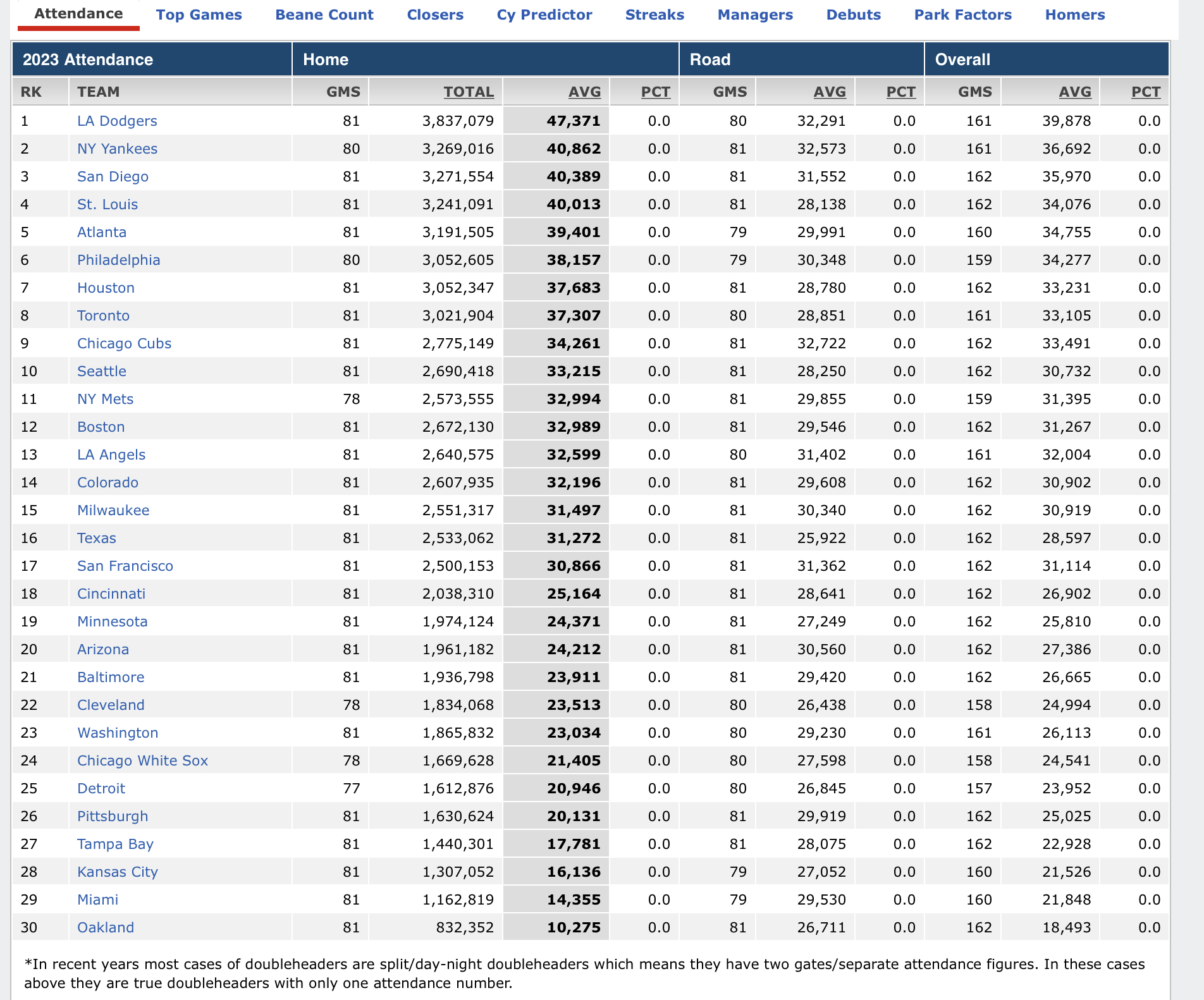Image resolution: width=1204 pixels, height=1000 pixels.
Task: Click the Chicago Cubs road average 32,722
Action: point(821,343)
